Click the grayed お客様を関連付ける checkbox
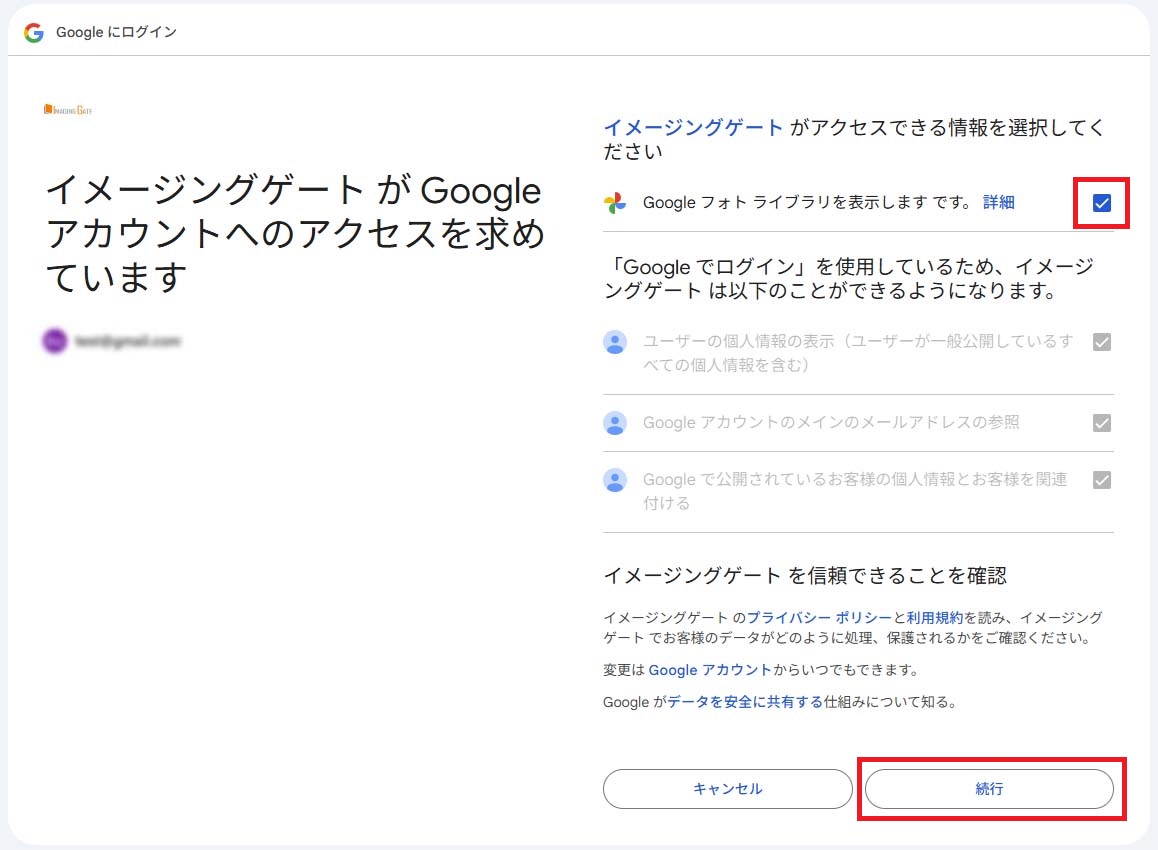This screenshot has width=1158, height=850. 1102,480
